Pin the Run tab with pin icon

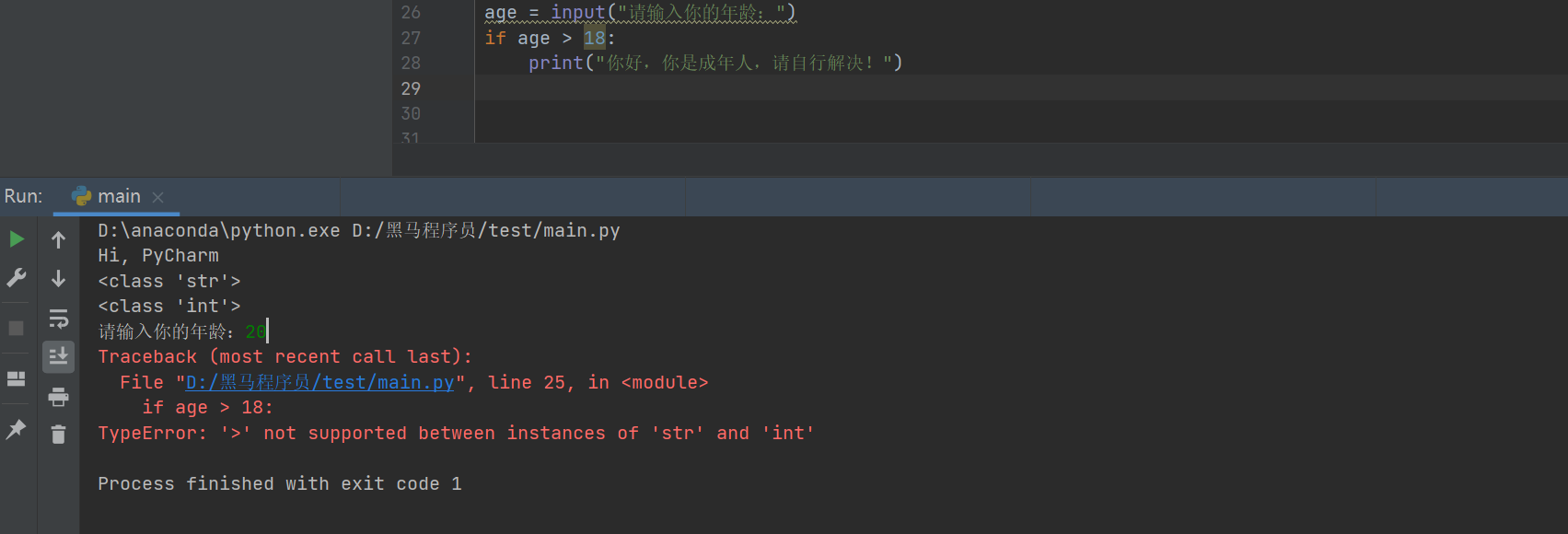pyautogui.click(x=17, y=429)
